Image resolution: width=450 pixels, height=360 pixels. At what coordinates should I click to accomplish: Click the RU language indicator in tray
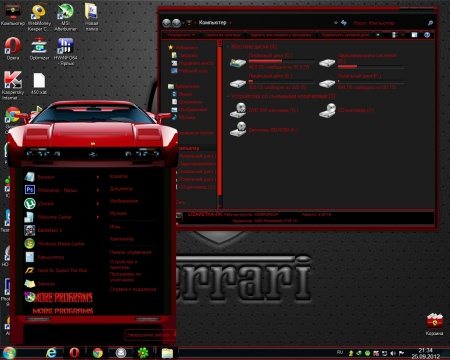(340, 352)
